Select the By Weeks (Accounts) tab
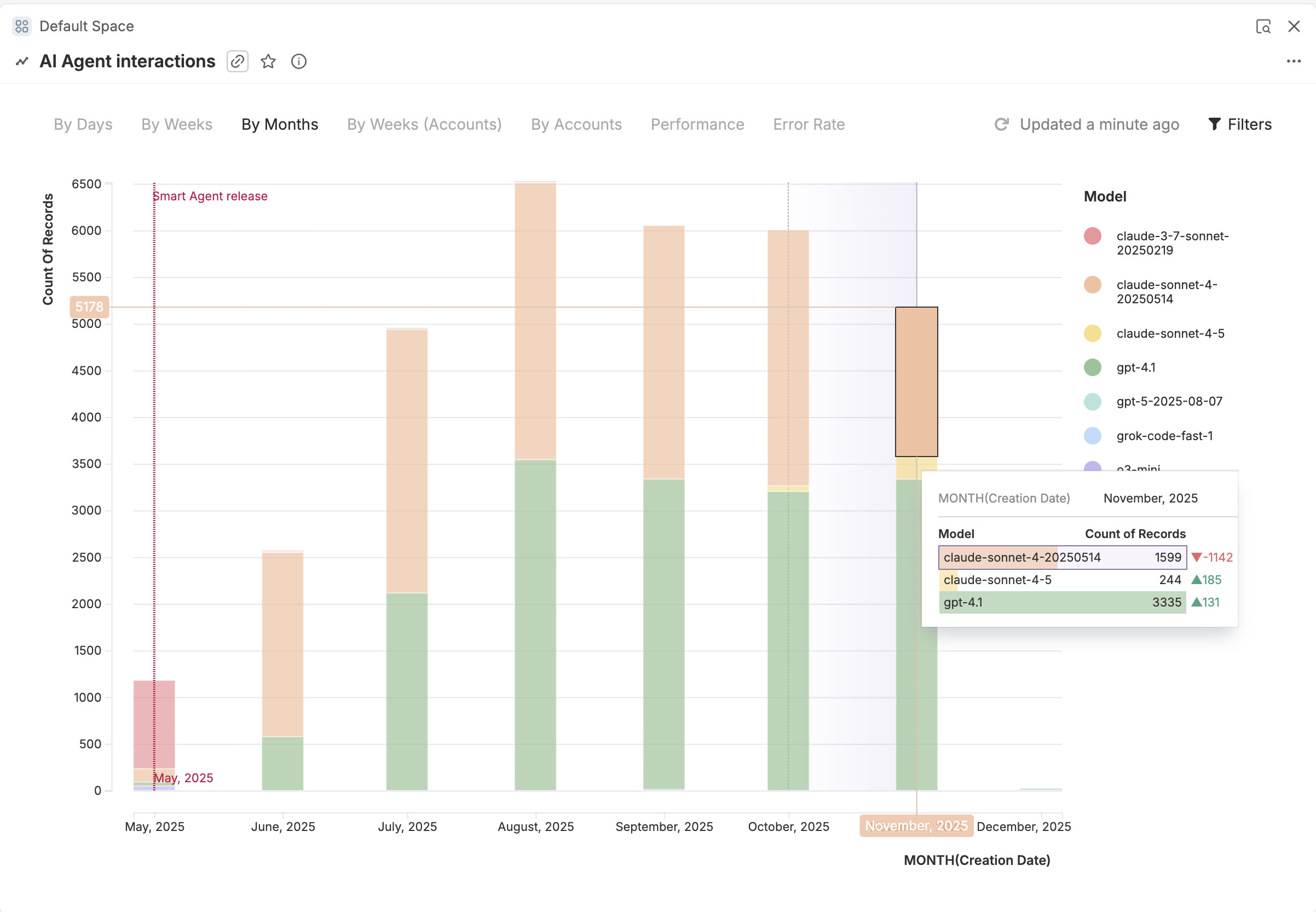The height and width of the screenshot is (912, 1316). (424, 125)
